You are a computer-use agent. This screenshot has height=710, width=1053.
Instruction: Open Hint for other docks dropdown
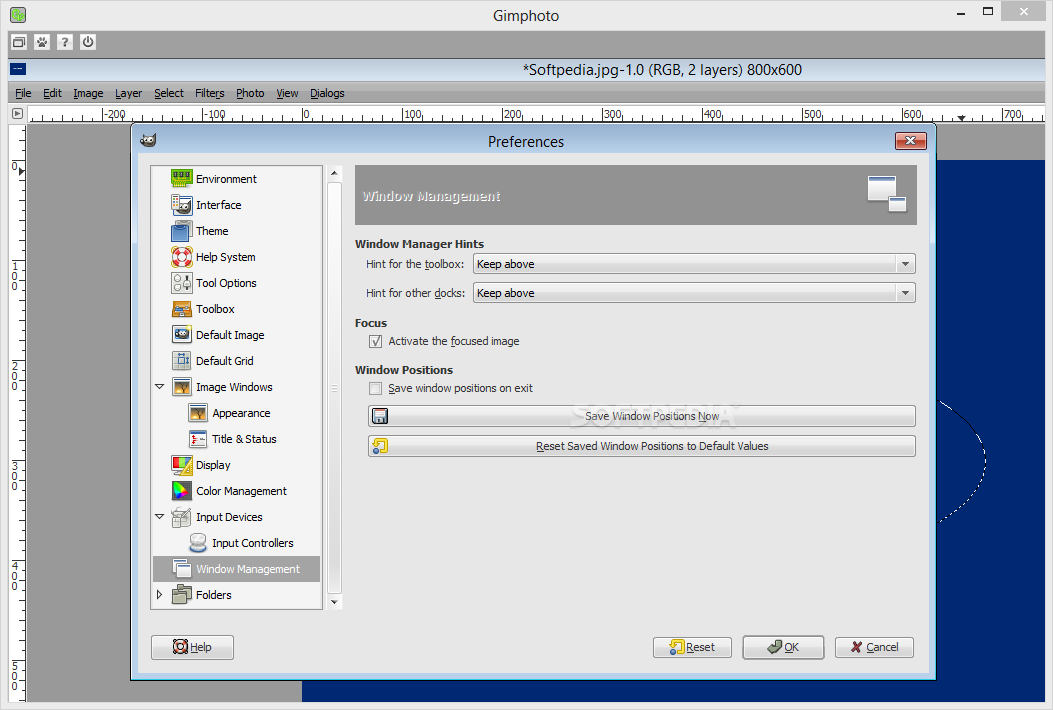click(694, 293)
